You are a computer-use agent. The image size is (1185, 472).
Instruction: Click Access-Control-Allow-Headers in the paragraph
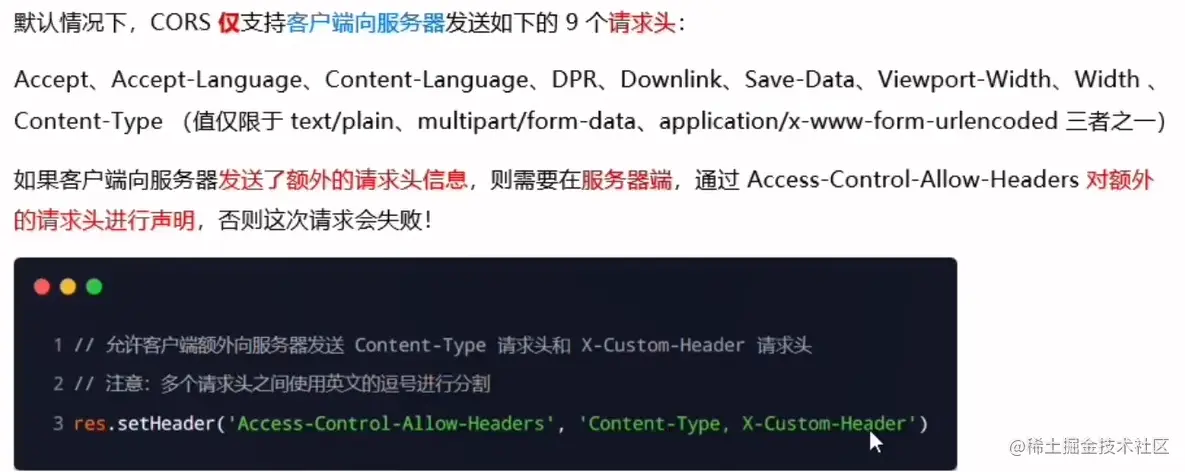tap(912, 180)
